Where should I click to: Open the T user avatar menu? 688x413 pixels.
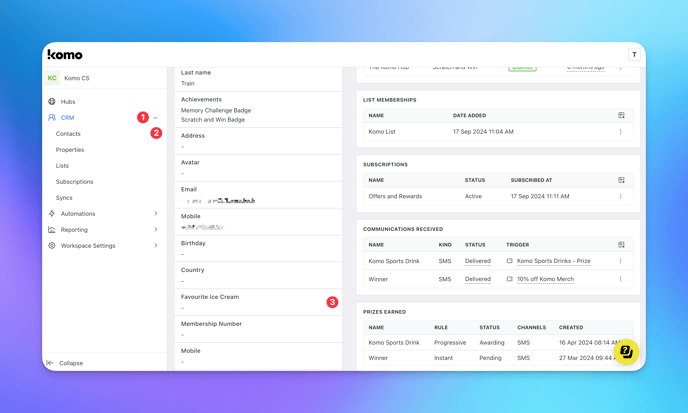tap(634, 54)
